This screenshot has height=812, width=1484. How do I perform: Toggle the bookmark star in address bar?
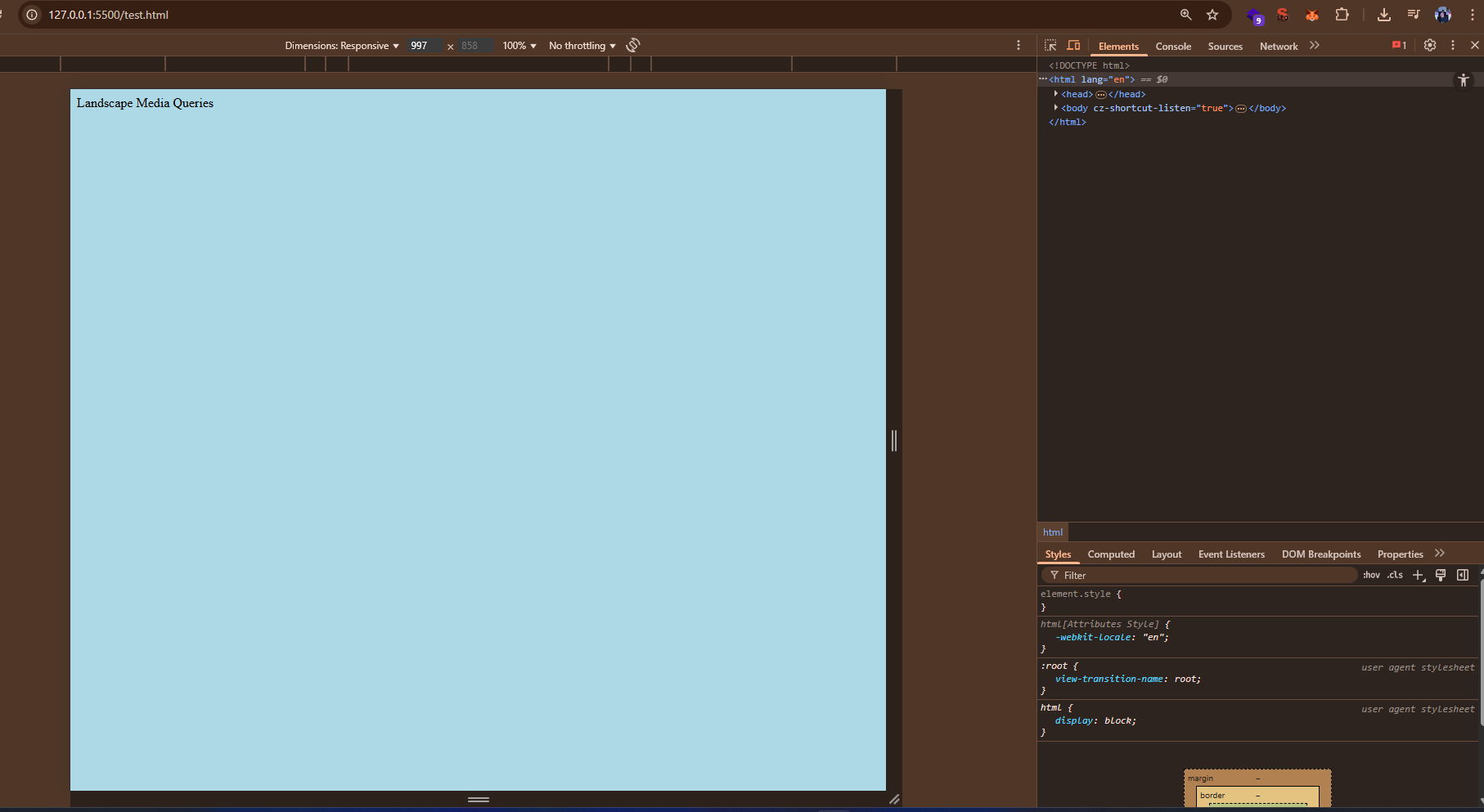1213,14
